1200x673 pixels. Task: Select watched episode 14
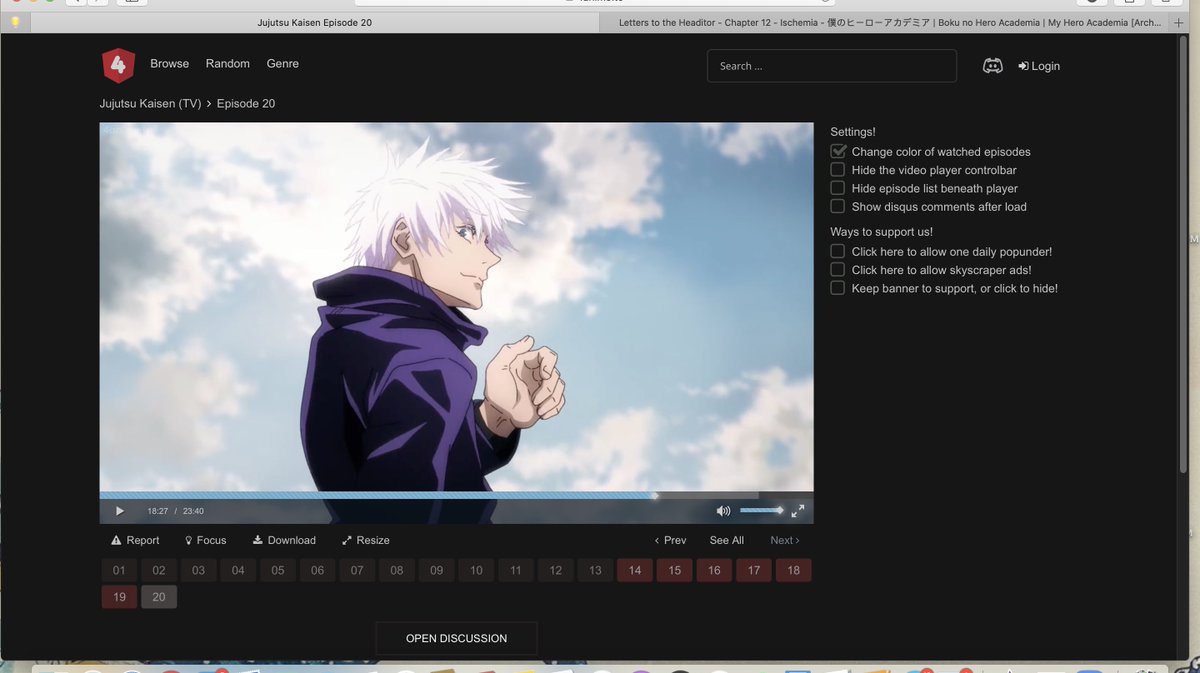[635, 570]
